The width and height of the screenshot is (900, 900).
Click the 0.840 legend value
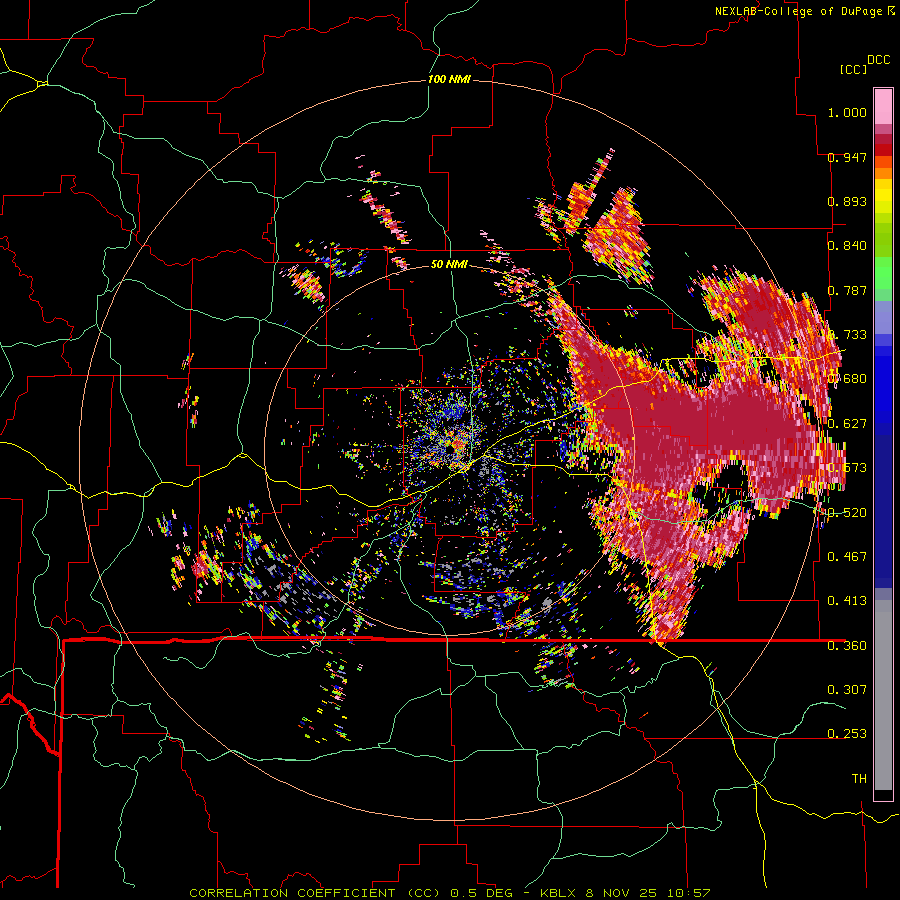tap(847, 246)
